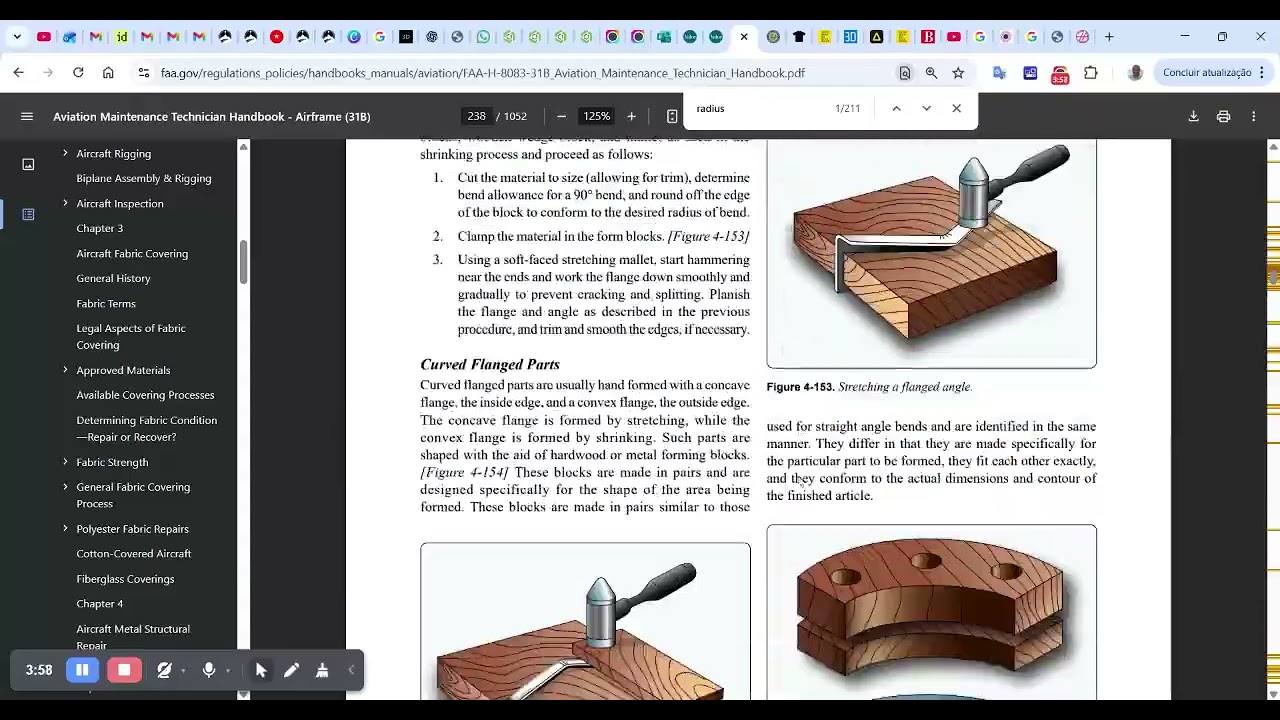Click the page search icon in the address bar
1280x720 pixels.
point(904,72)
